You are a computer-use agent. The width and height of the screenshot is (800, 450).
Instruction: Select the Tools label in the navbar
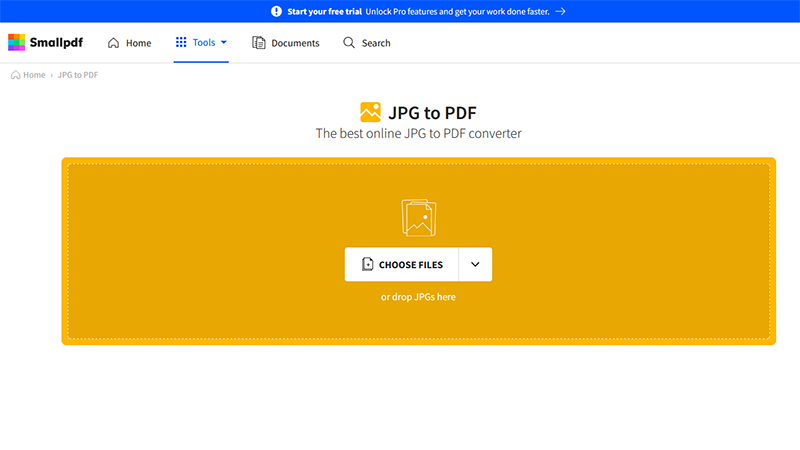[204, 43]
